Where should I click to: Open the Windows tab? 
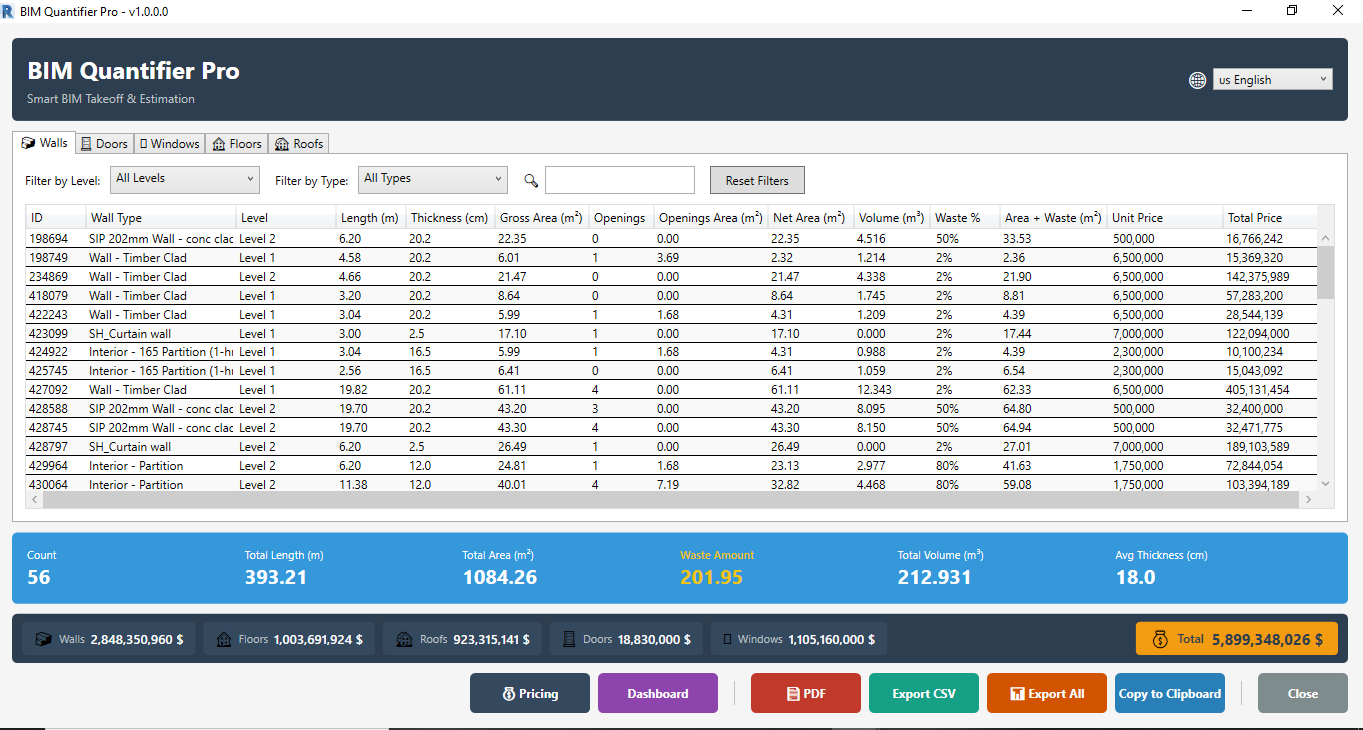[x=169, y=144]
